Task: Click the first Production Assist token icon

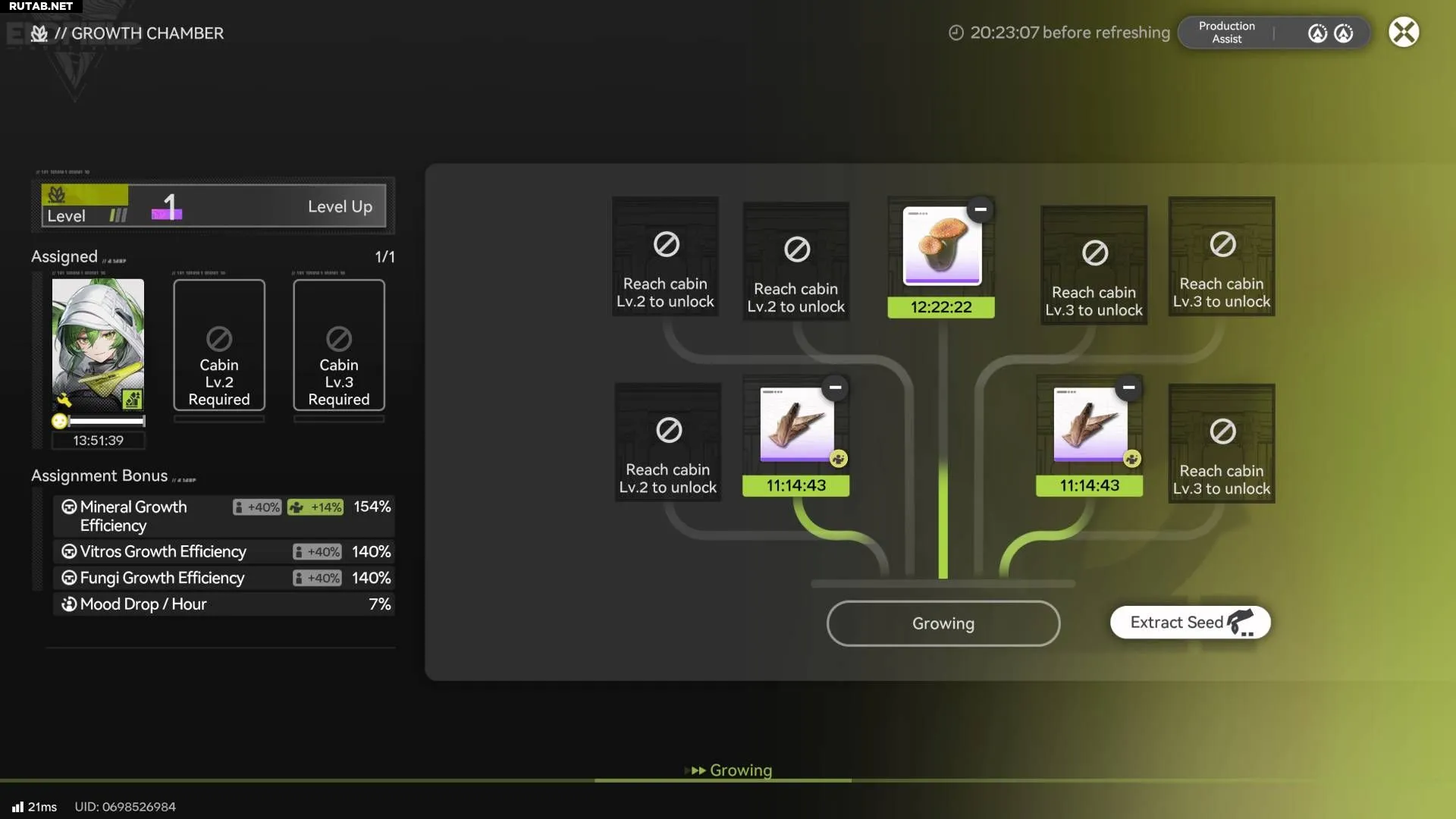Action: pos(1317,33)
